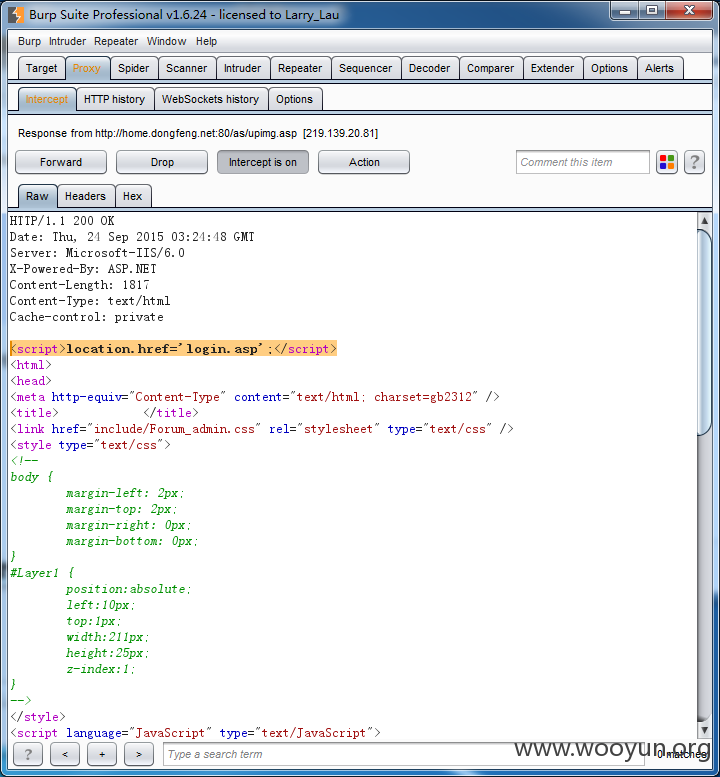Click the #Layer1 CSS selector line
This screenshot has width=720, height=777.
coord(43,573)
